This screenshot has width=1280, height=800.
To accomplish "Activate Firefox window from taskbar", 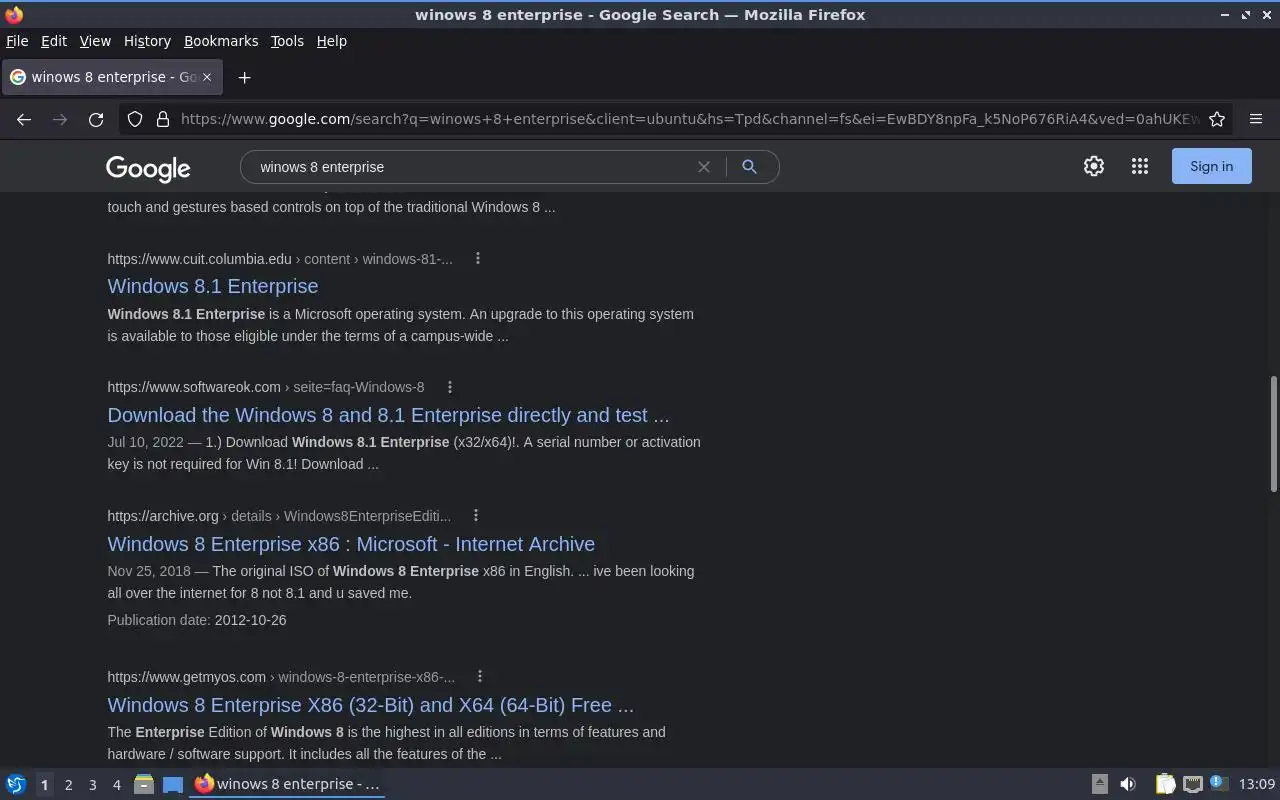I will pyautogui.click(x=288, y=784).
